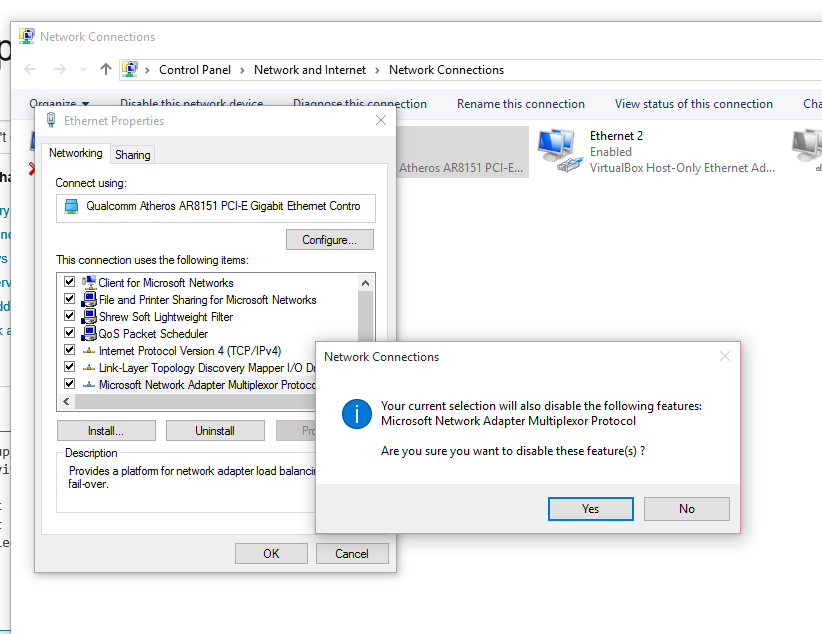822x634 pixels.
Task: Select Shrew Soft Lightweight Filter icon
Action: (x=89, y=316)
